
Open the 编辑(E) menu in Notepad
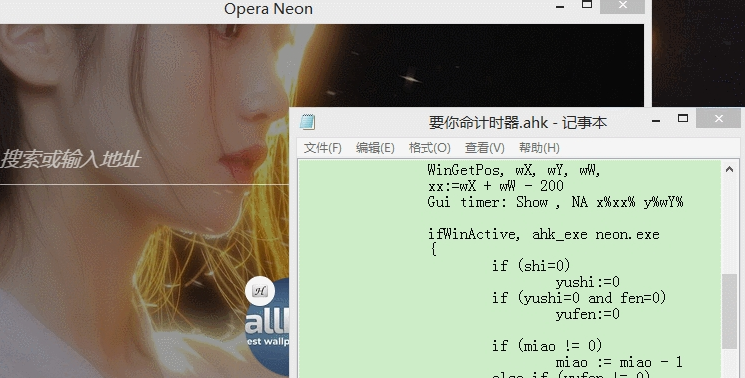point(375,148)
